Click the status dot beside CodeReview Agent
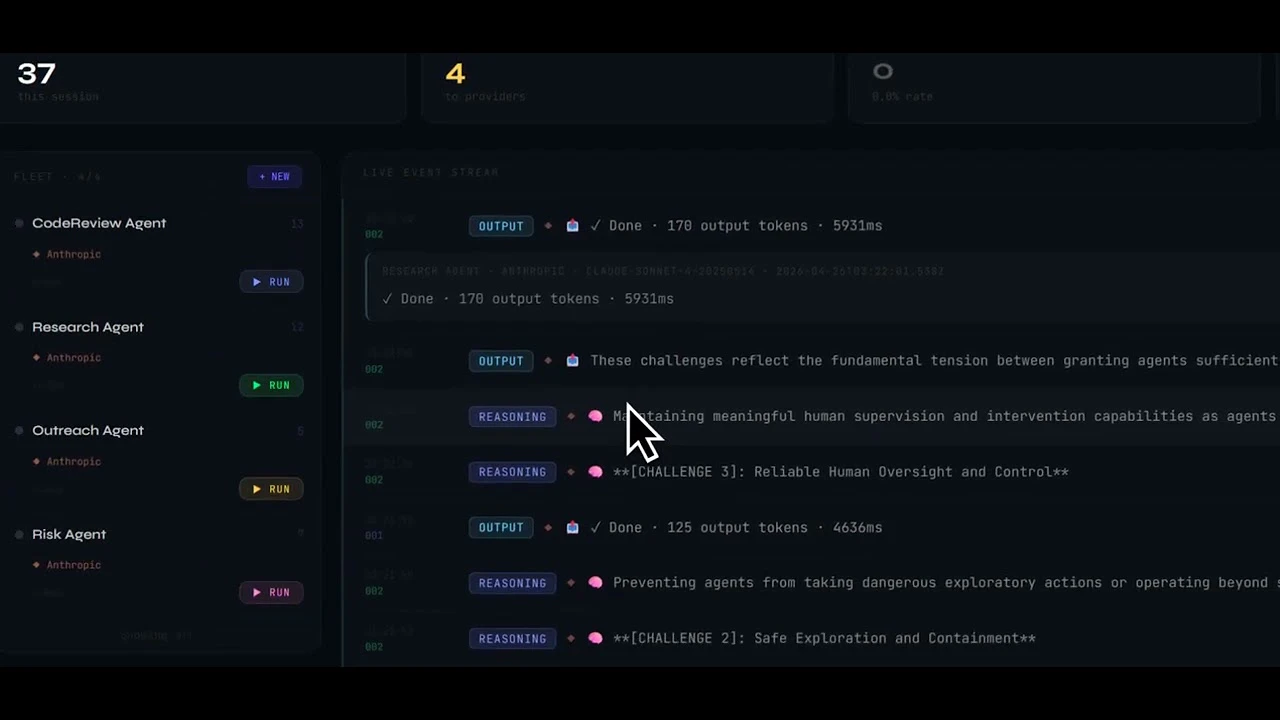 tap(19, 223)
